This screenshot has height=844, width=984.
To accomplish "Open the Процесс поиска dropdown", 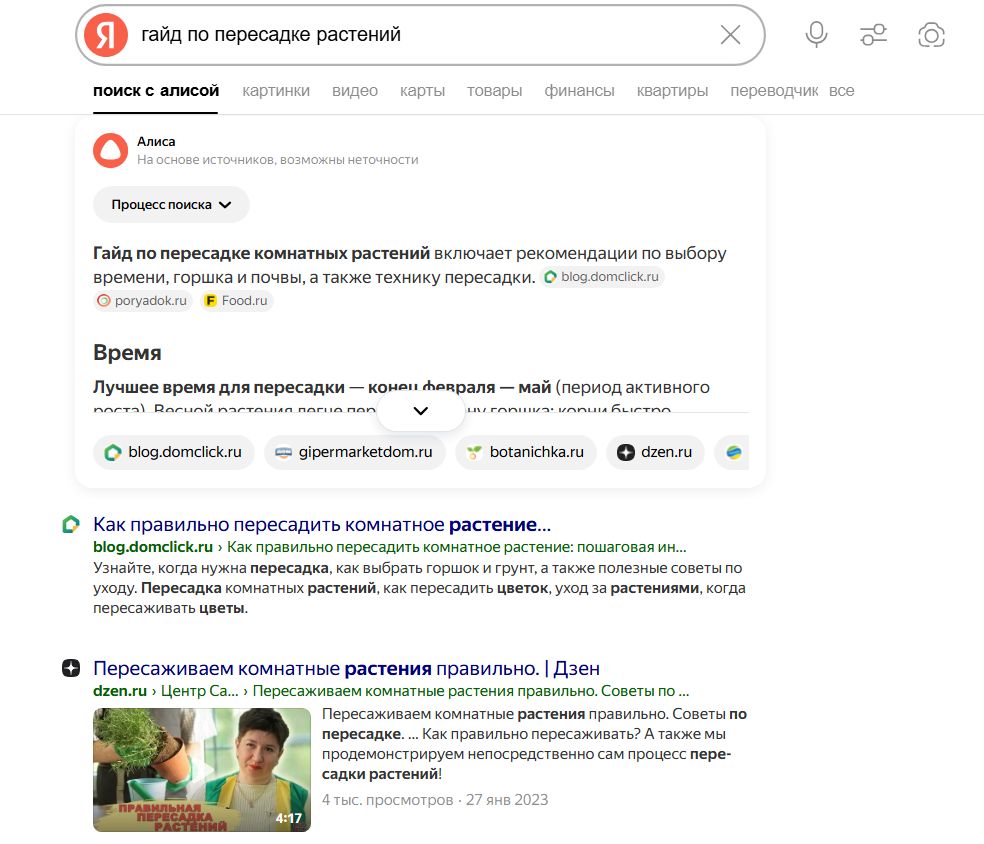I will pyautogui.click(x=171, y=204).
